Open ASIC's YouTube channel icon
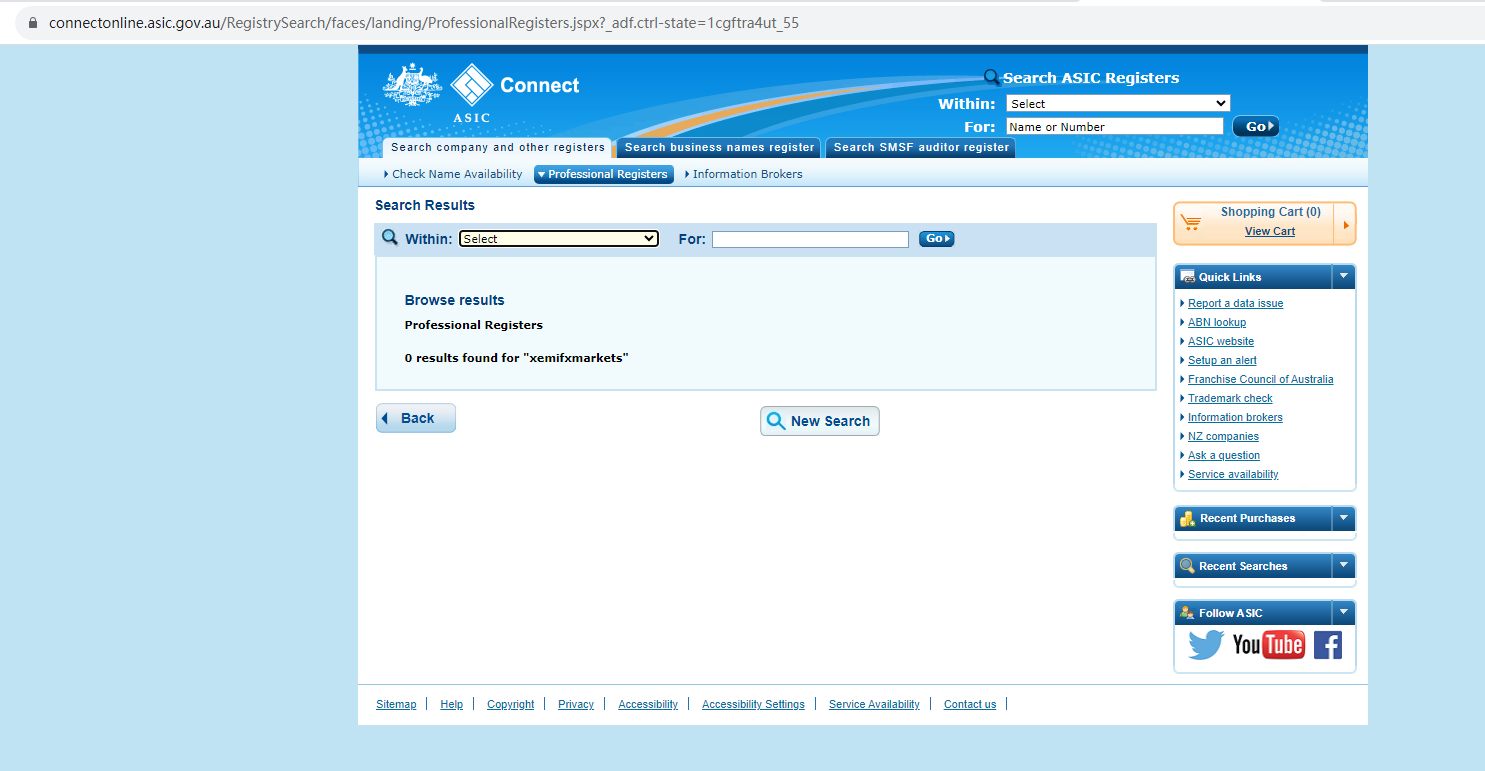 point(1268,645)
